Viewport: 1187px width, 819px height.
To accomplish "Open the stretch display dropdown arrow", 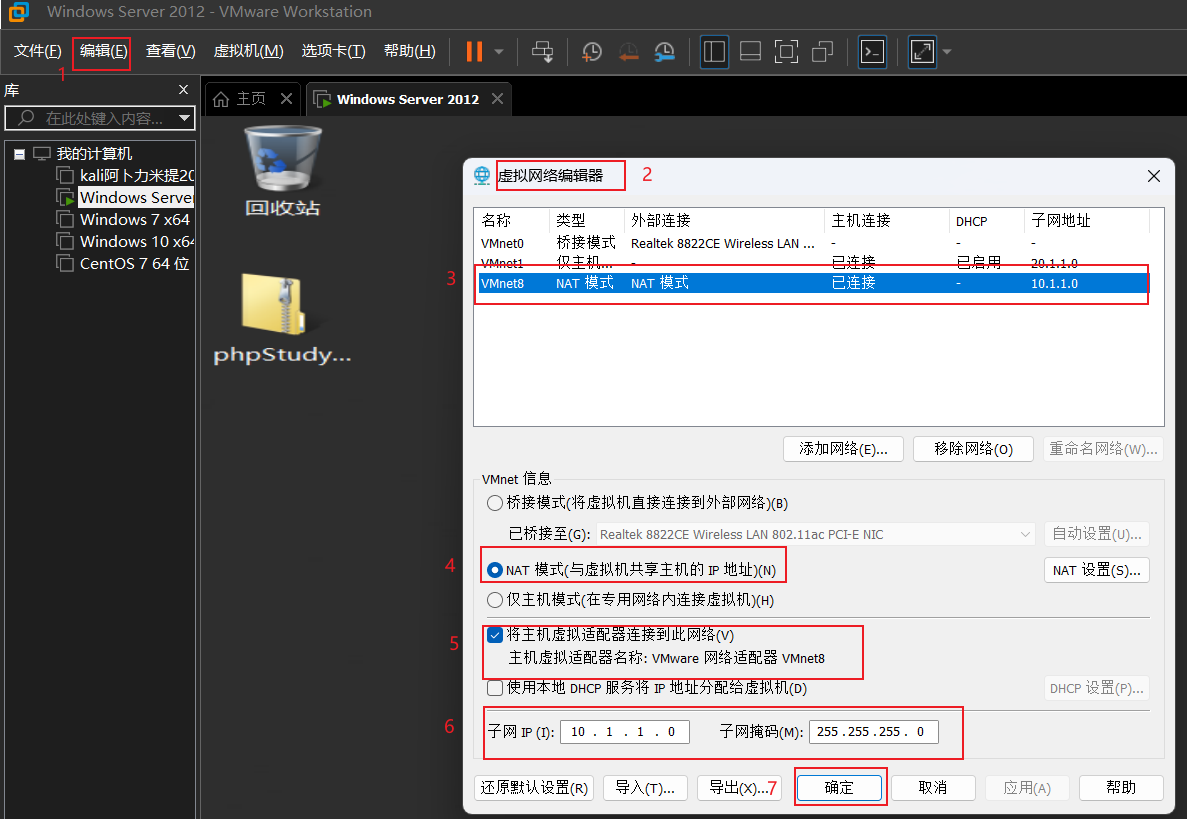I will point(946,51).
